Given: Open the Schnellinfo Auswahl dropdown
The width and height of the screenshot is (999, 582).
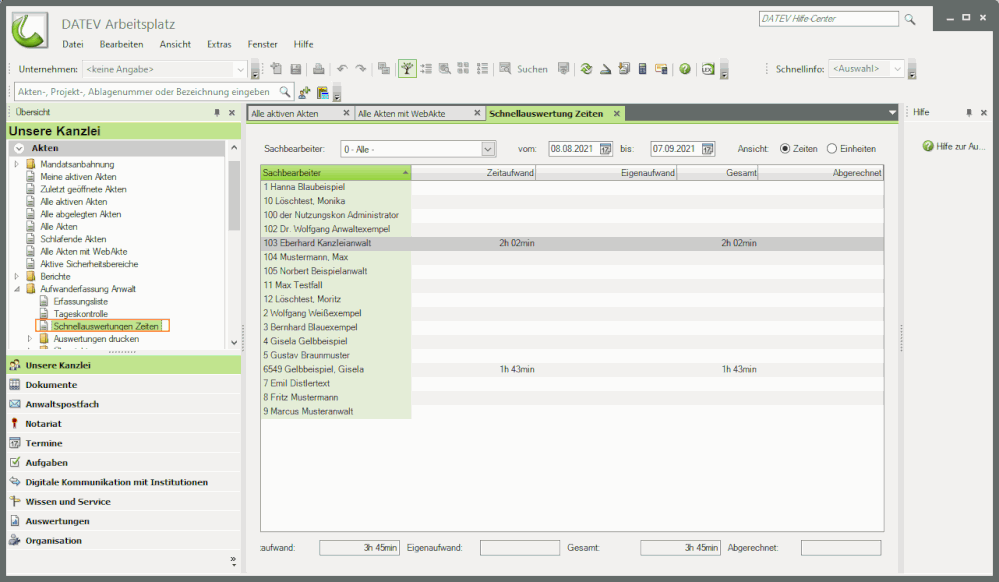Looking at the screenshot, I should click(897, 69).
